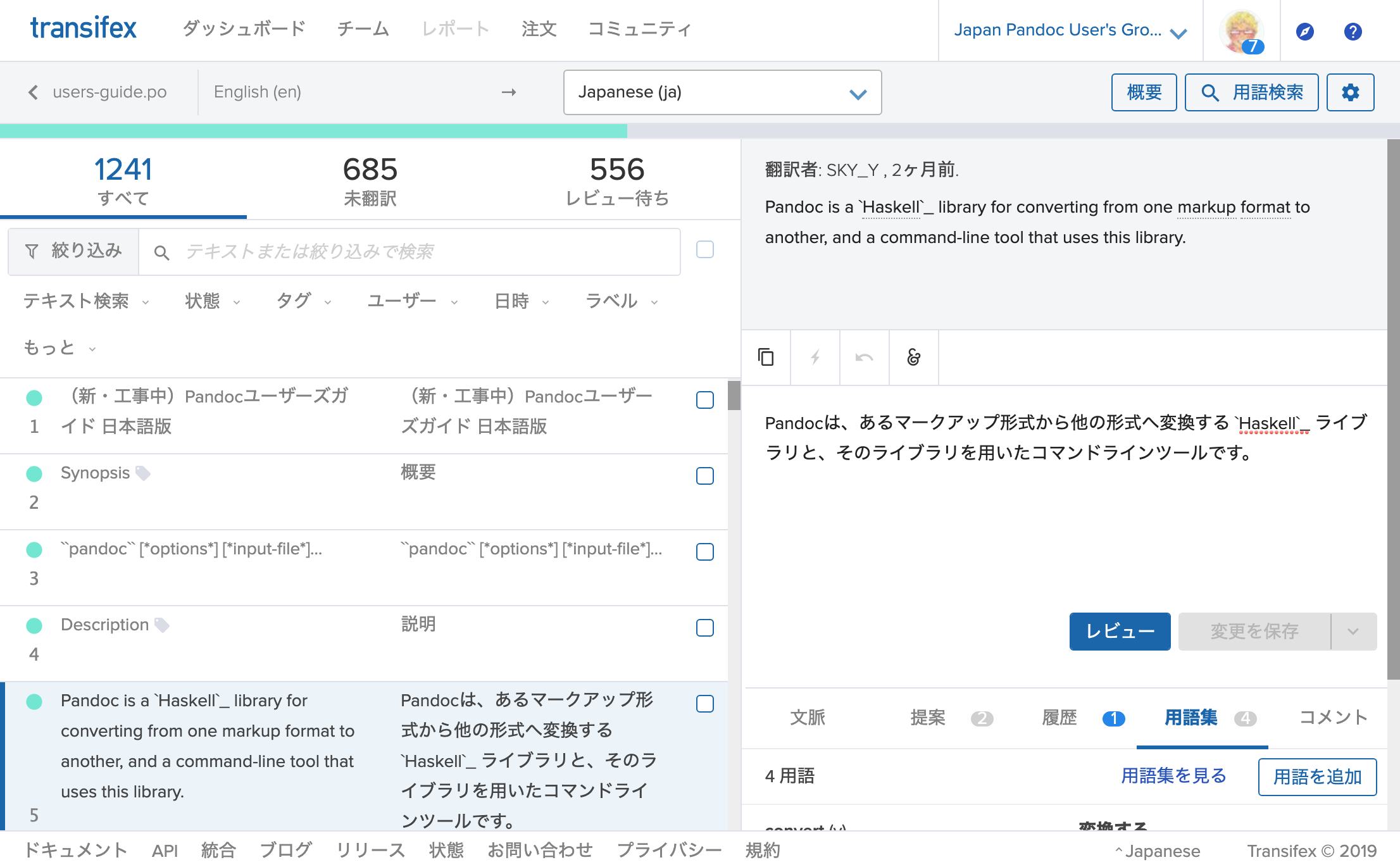The width and height of the screenshot is (1400, 867).
Task: Click into the Japanese translation text area
Action: (1066, 494)
